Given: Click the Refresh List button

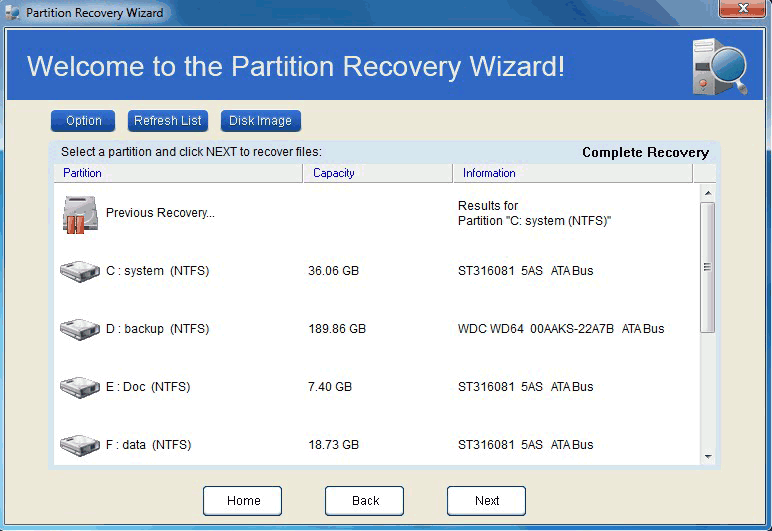Looking at the screenshot, I should pyautogui.click(x=168, y=121).
